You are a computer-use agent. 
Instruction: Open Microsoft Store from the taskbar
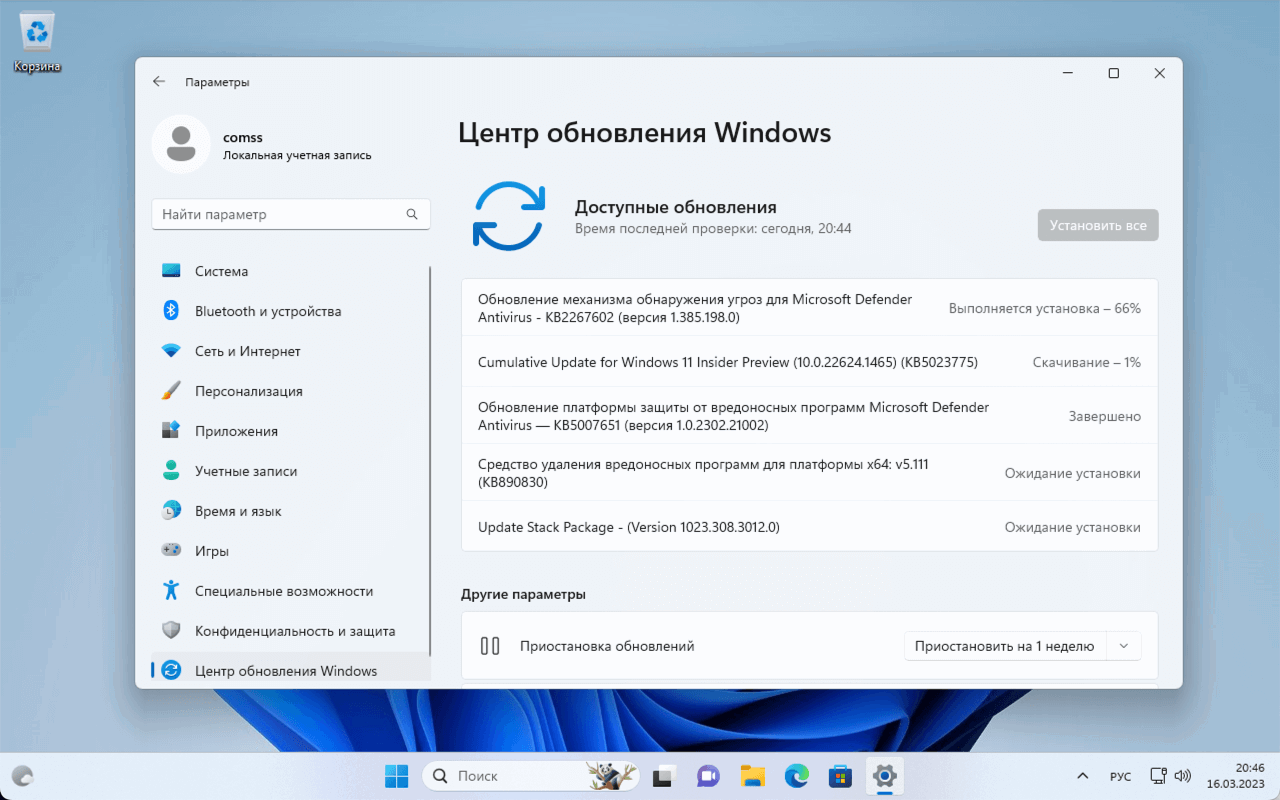[x=840, y=776]
